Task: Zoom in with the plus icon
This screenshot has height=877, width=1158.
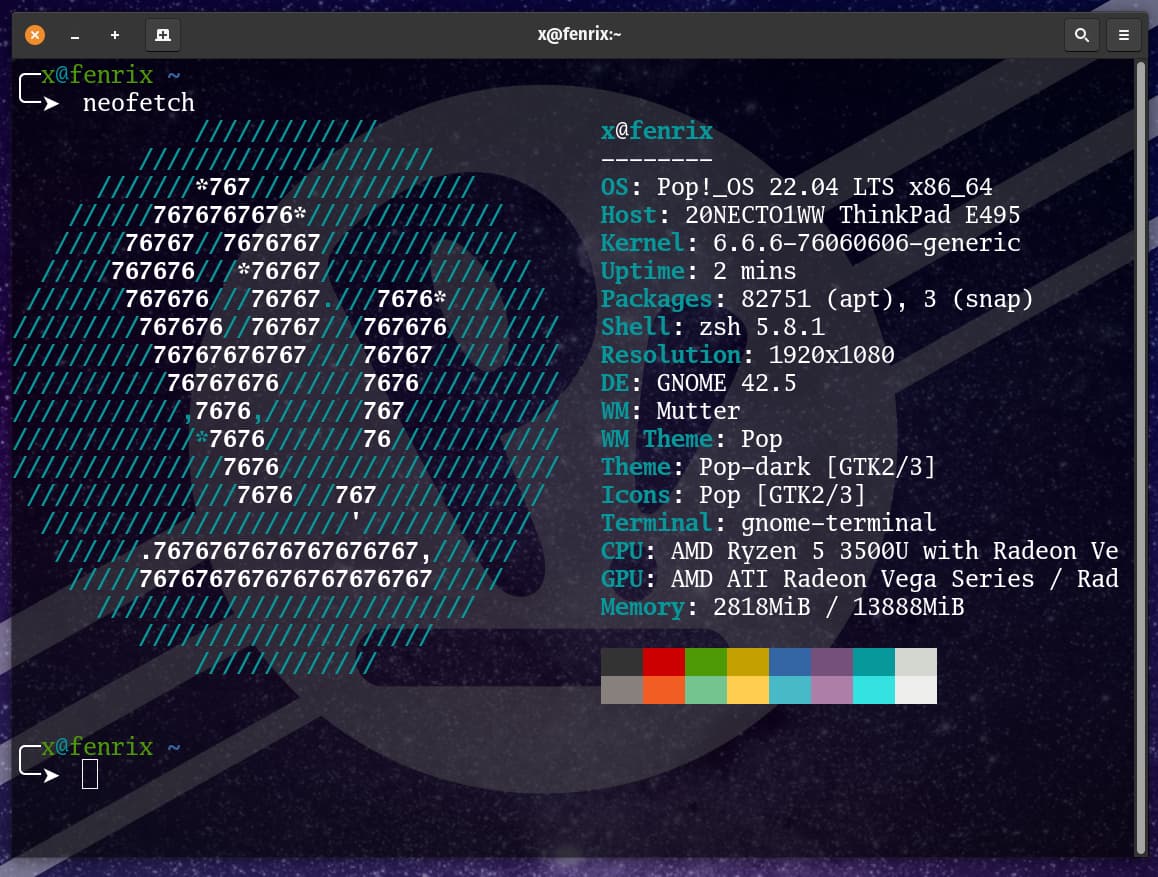Action: [114, 35]
